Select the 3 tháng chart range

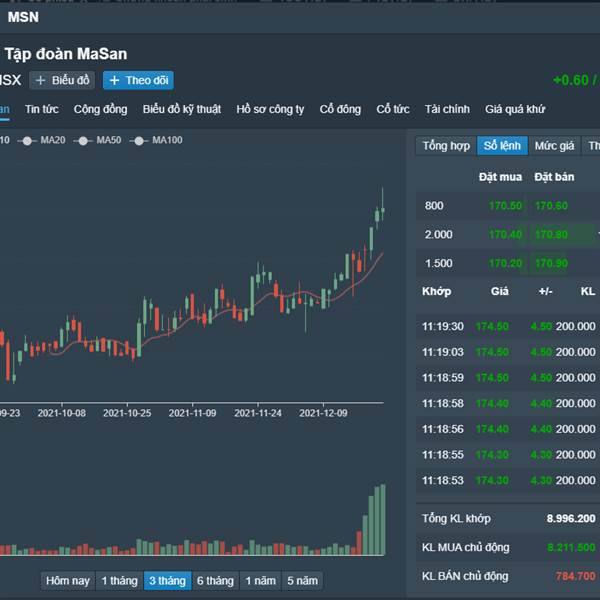(167, 580)
